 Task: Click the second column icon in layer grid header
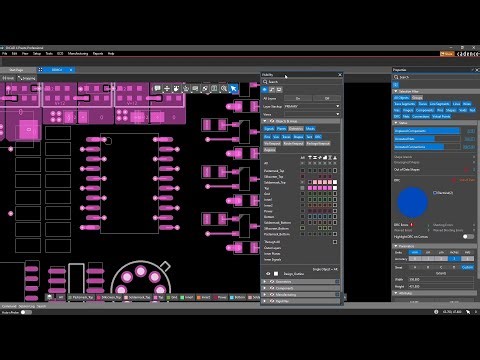click(315, 157)
